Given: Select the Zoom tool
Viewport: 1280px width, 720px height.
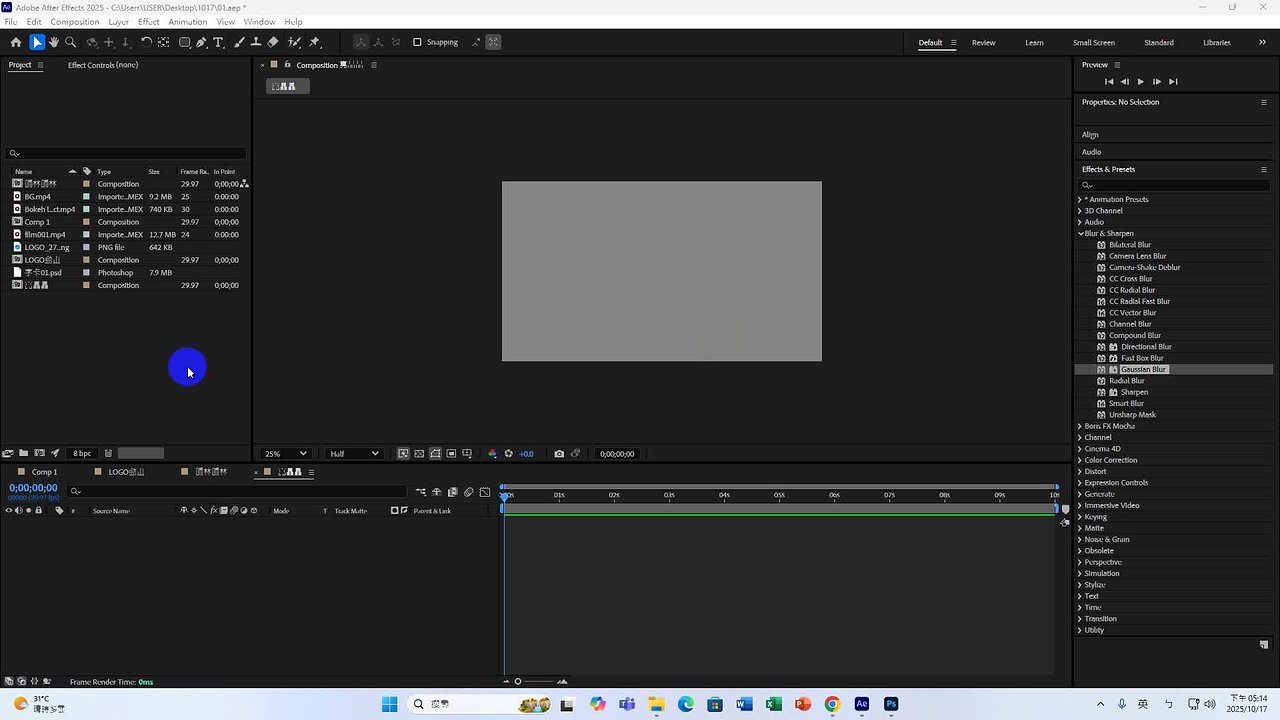Looking at the screenshot, I should [x=71, y=42].
